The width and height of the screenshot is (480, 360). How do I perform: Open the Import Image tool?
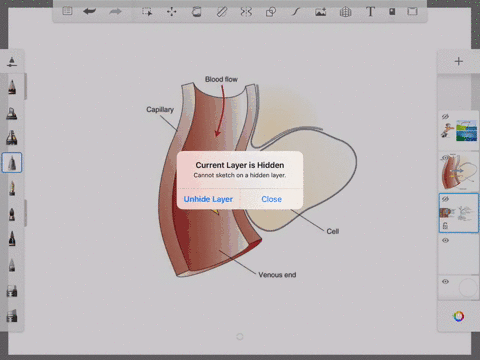click(320, 12)
